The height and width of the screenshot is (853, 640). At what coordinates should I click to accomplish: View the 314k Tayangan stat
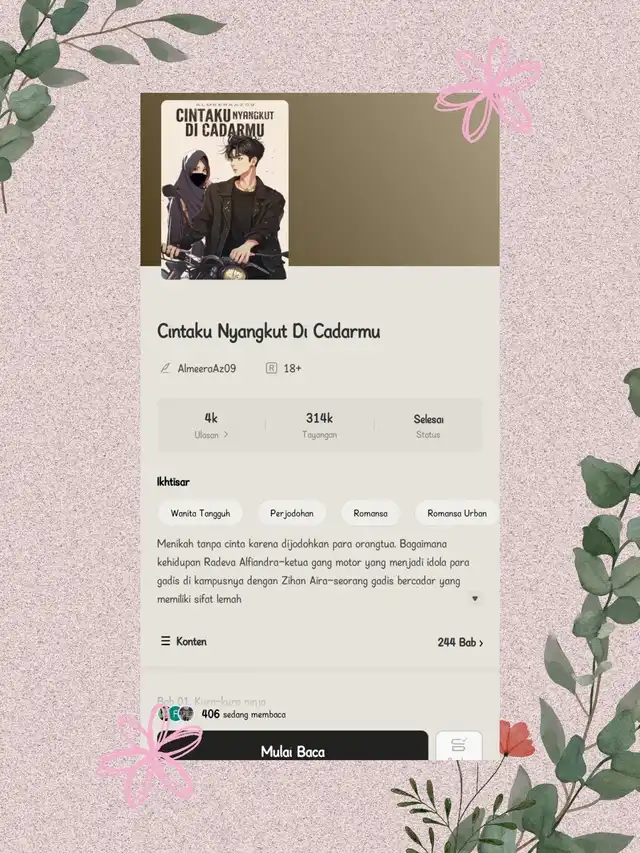[x=319, y=425]
